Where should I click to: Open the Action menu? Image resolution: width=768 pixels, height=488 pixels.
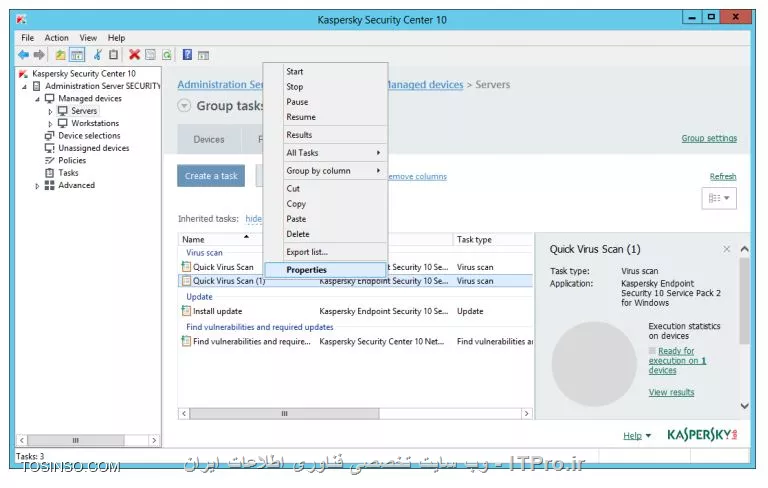[56, 38]
